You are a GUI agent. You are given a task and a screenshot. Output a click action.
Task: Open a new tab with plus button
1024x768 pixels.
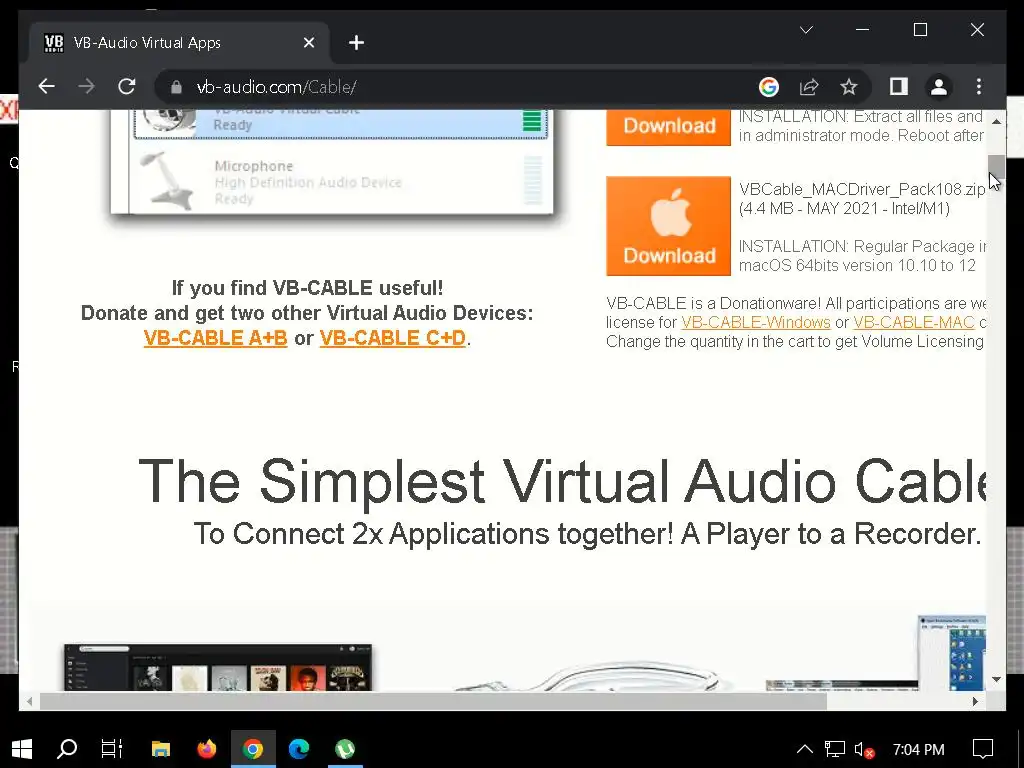click(x=356, y=43)
